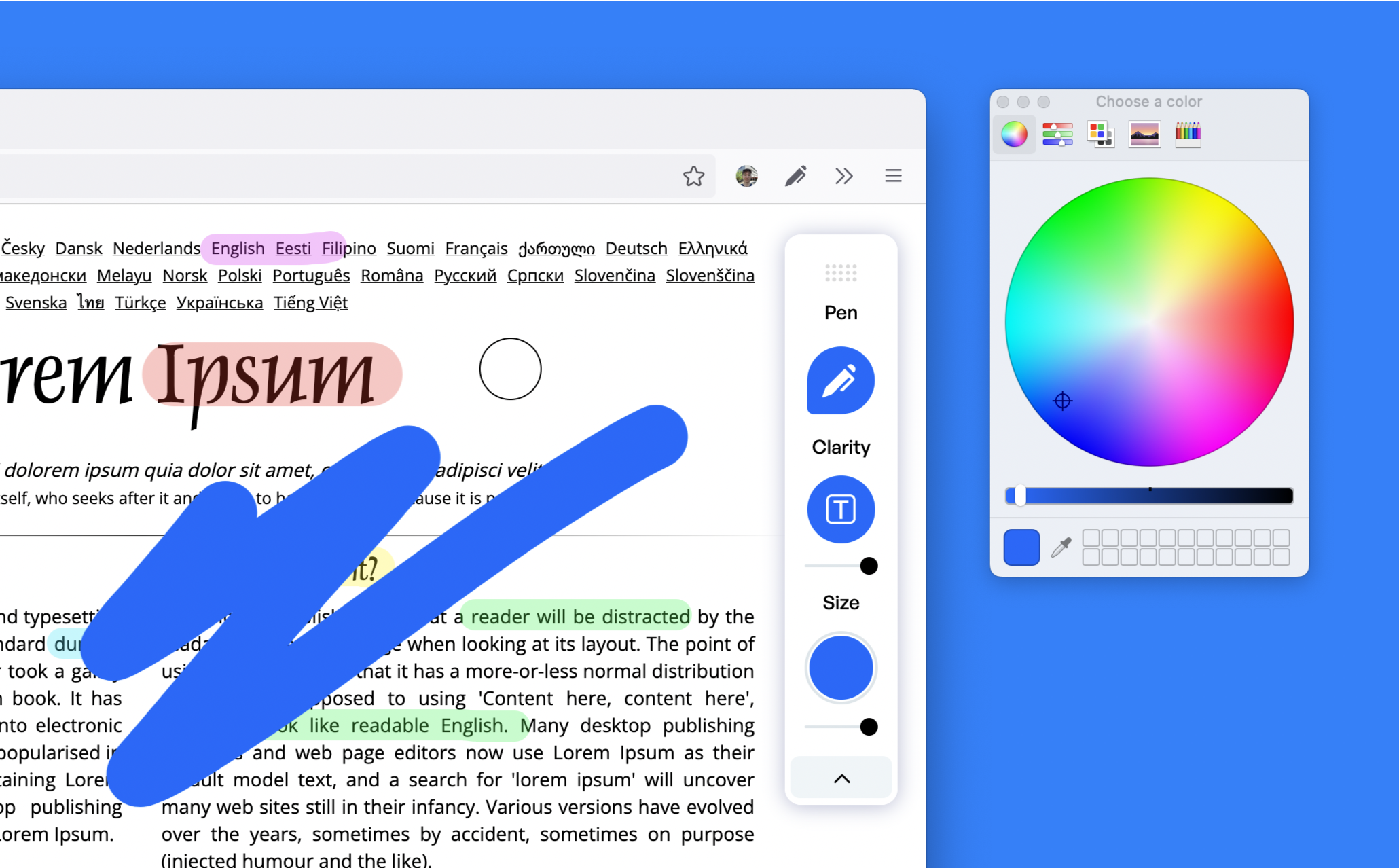The width and height of the screenshot is (1399, 868).
Task: Click the eyedropper color sampler tool
Action: pyautogui.click(x=1062, y=547)
